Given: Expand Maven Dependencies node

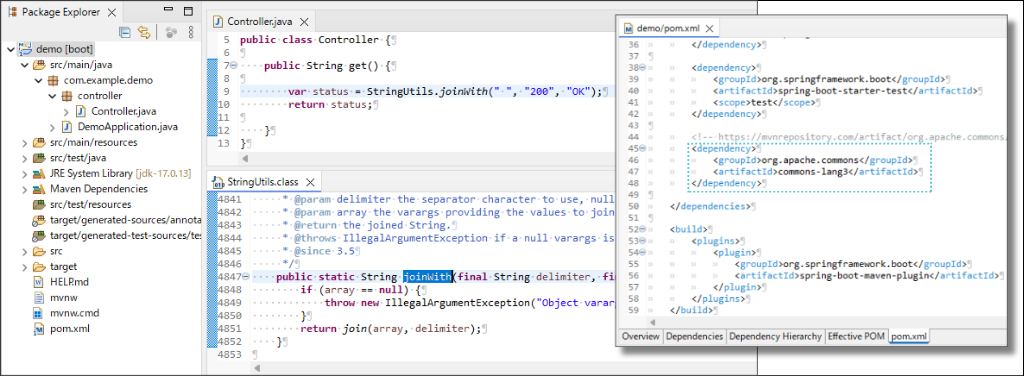Looking at the screenshot, I should coord(25,189).
